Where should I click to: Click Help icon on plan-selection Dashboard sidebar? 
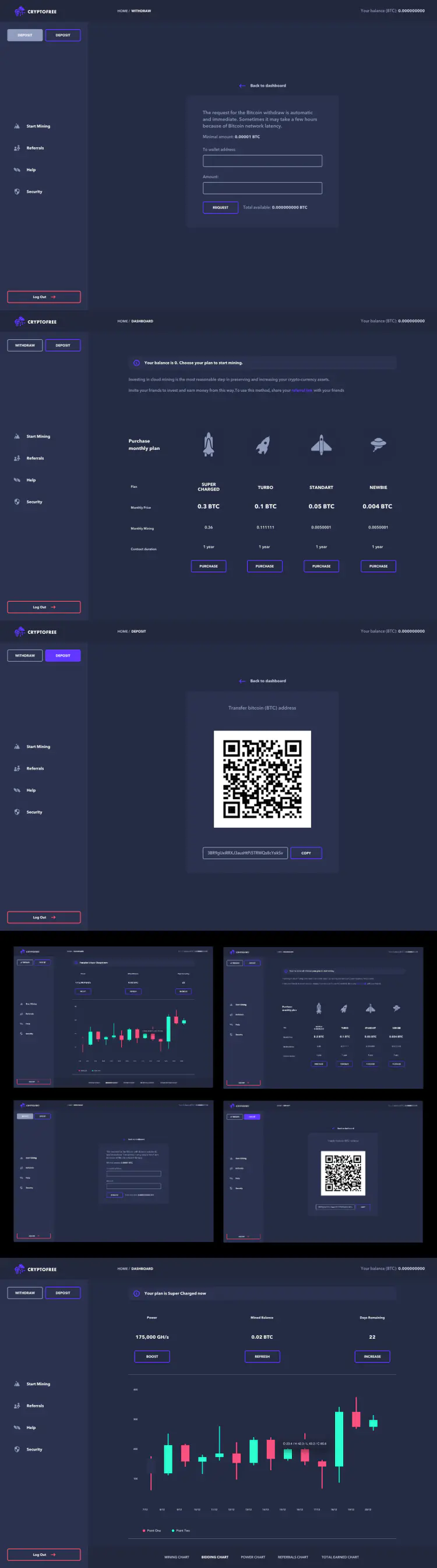click(x=17, y=480)
